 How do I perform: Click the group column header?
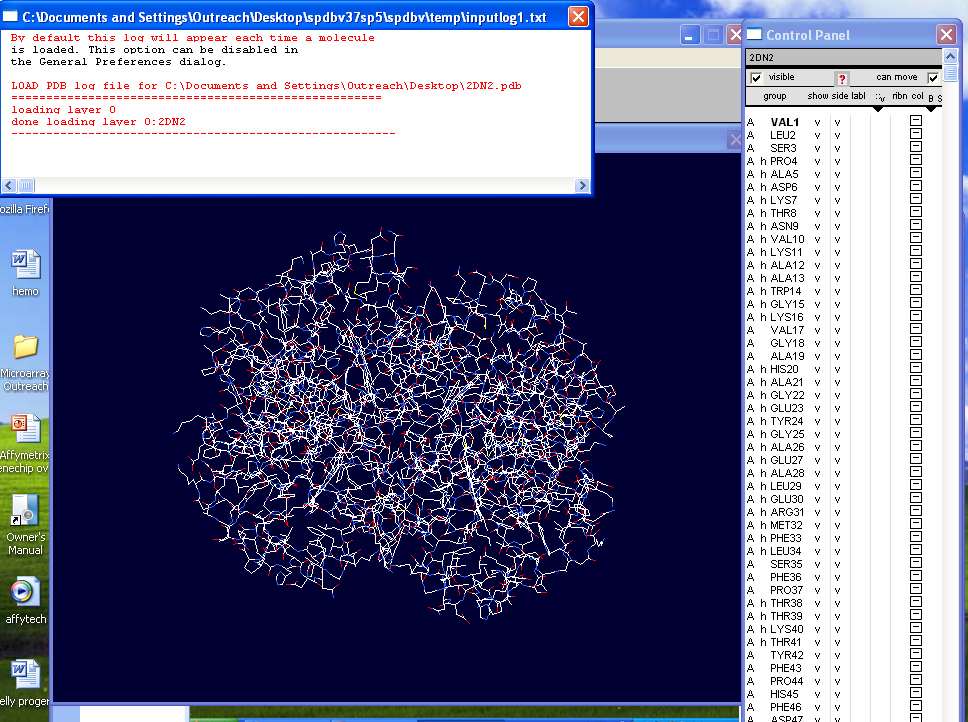click(777, 96)
